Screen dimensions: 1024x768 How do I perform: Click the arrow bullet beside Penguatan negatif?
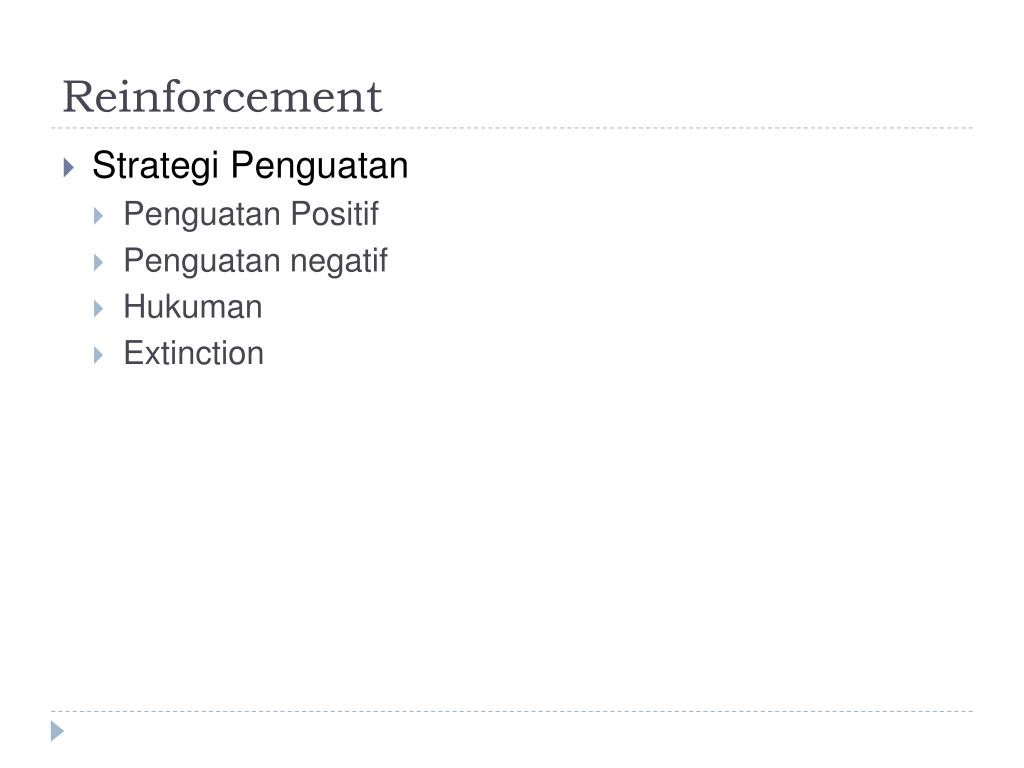click(x=99, y=263)
